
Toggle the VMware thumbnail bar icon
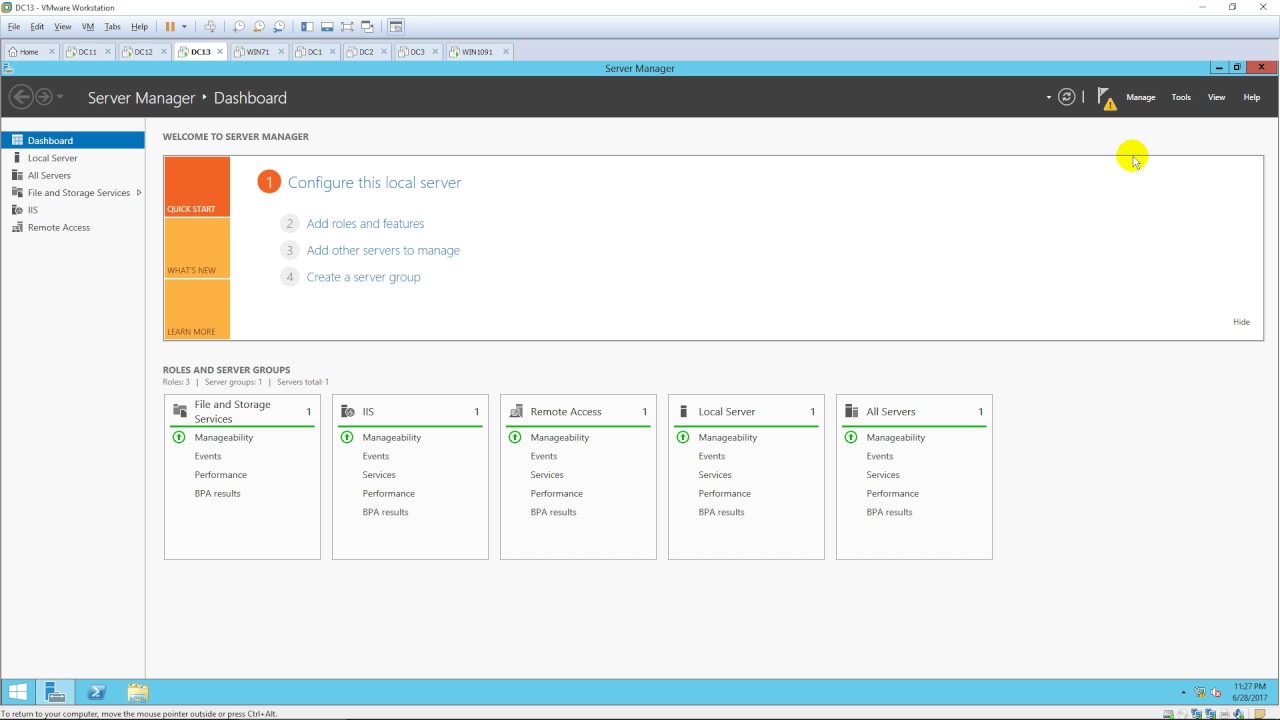pos(327,26)
